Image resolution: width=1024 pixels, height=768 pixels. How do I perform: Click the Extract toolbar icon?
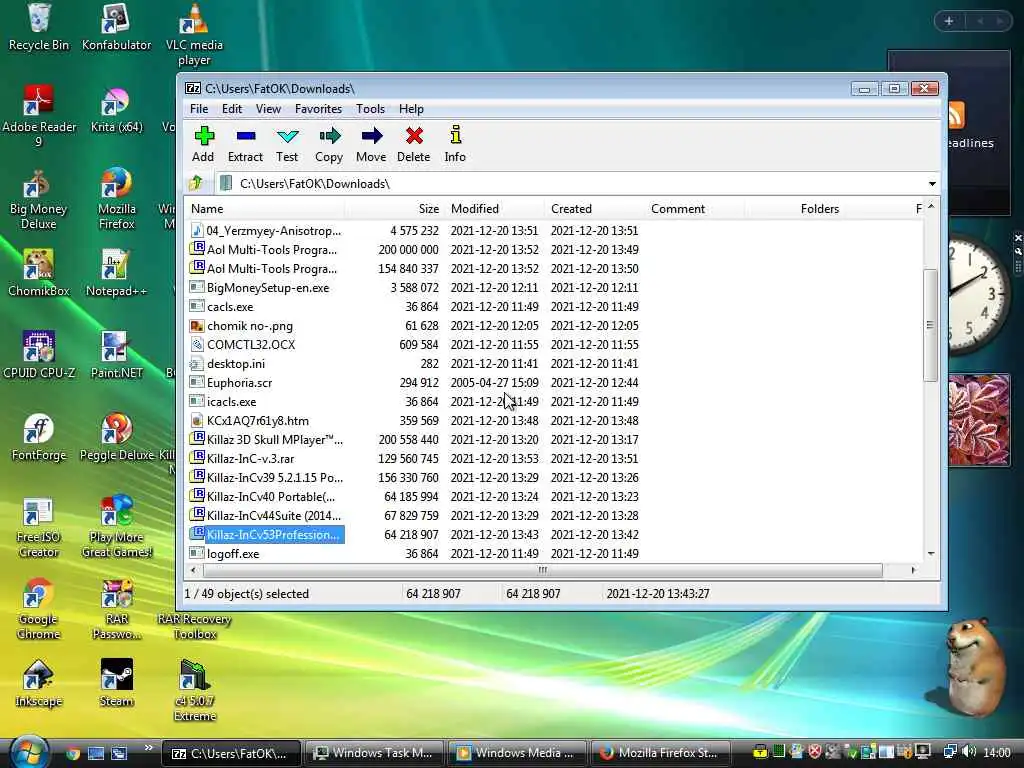(x=245, y=144)
